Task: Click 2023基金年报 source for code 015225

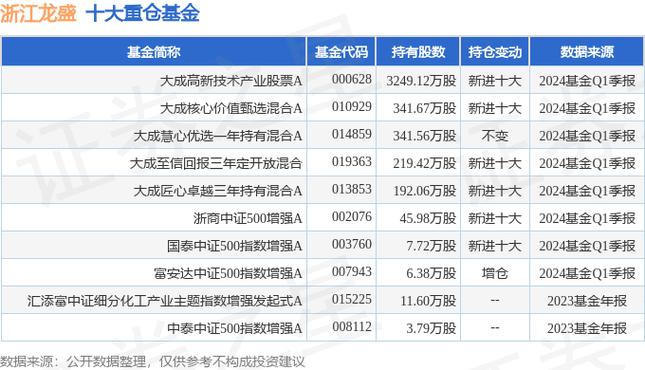Action: pyautogui.click(x=587, y=301)
